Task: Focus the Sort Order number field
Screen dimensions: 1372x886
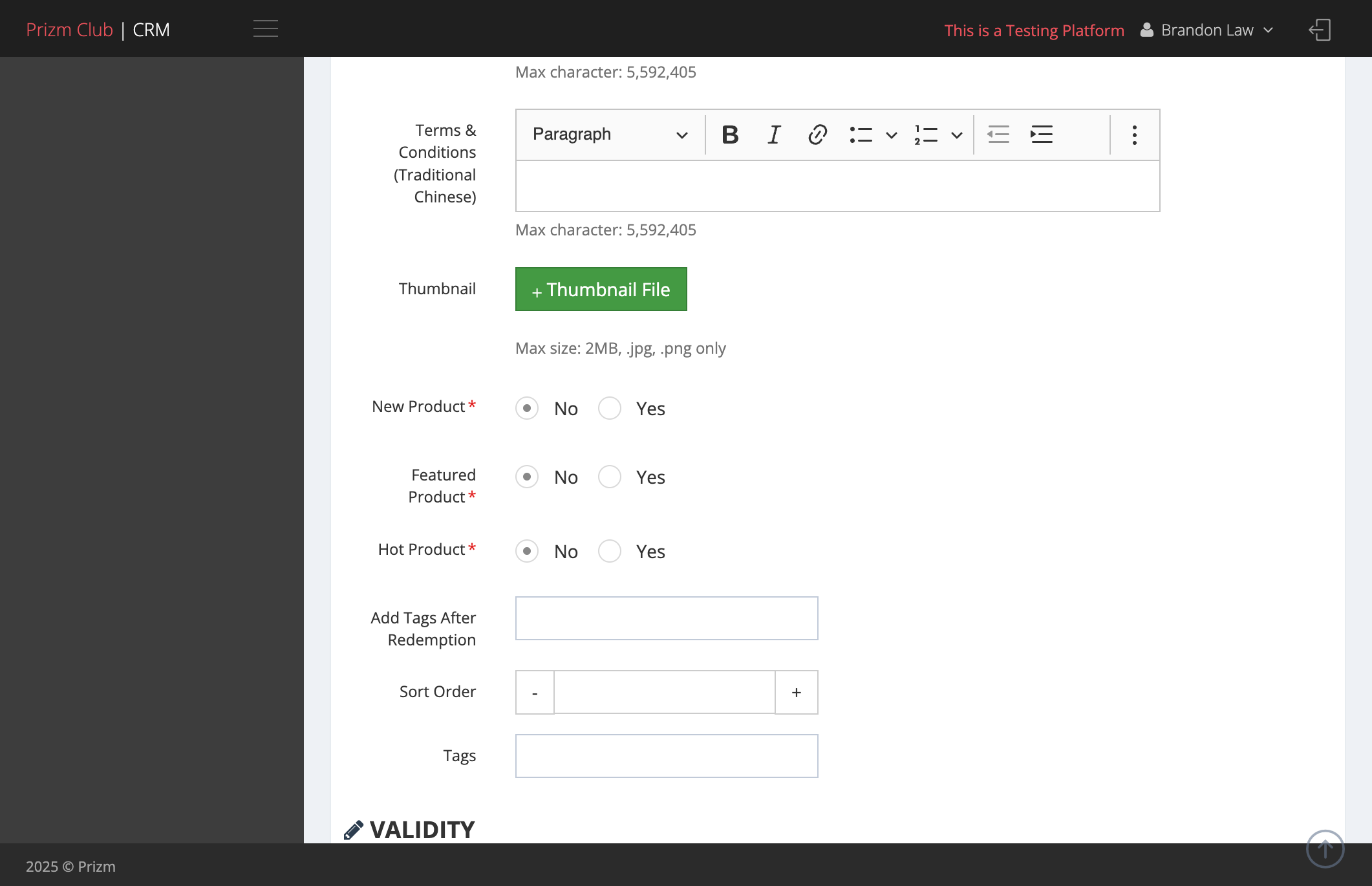Action: [x=665, y=693]
